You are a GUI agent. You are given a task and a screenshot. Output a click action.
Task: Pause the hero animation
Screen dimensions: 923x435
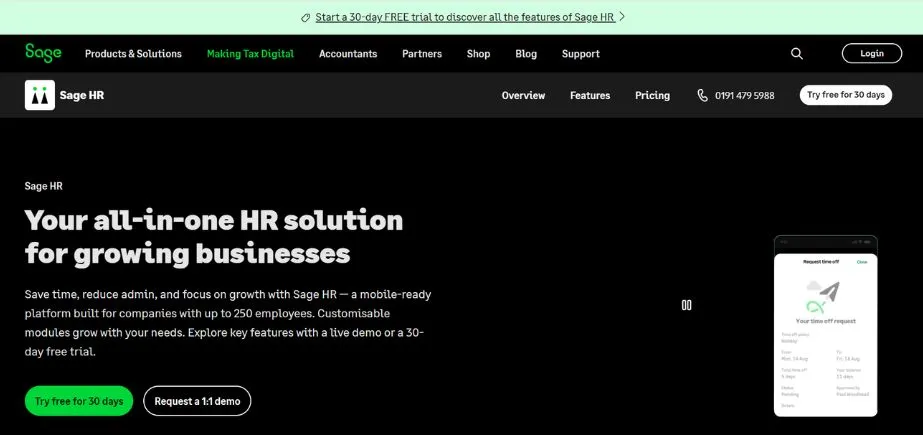pos(686,305)
